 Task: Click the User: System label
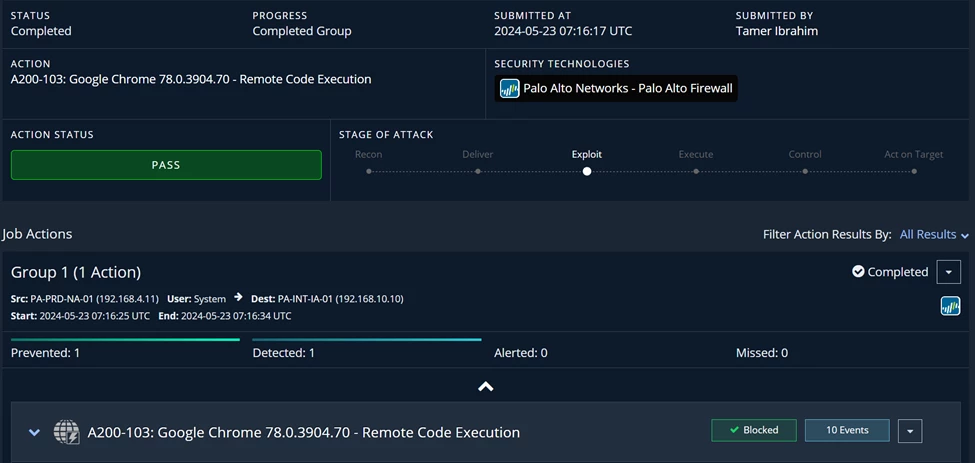(196, 299)
